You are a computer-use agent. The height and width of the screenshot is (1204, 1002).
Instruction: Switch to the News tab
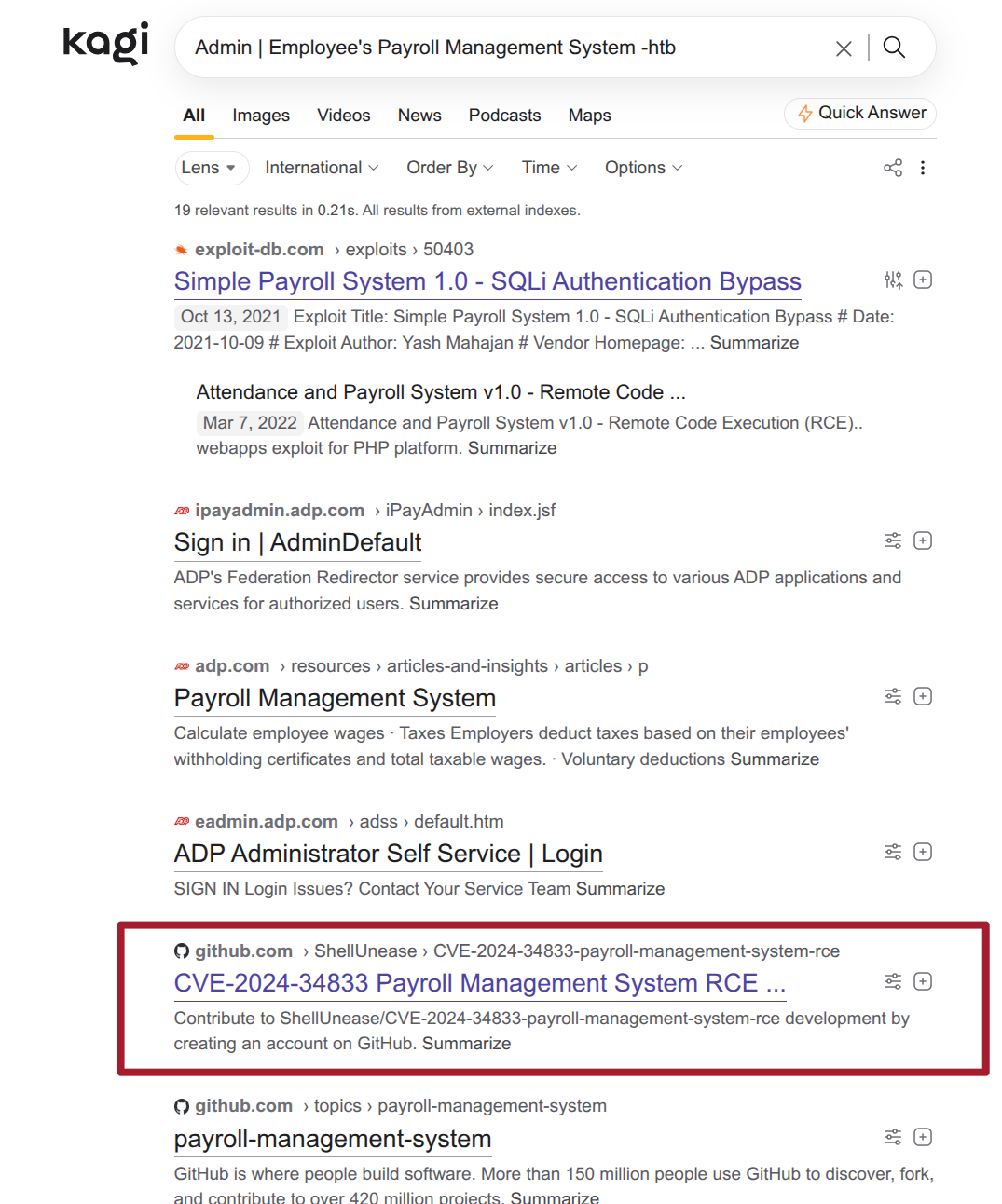coord(419,116)
